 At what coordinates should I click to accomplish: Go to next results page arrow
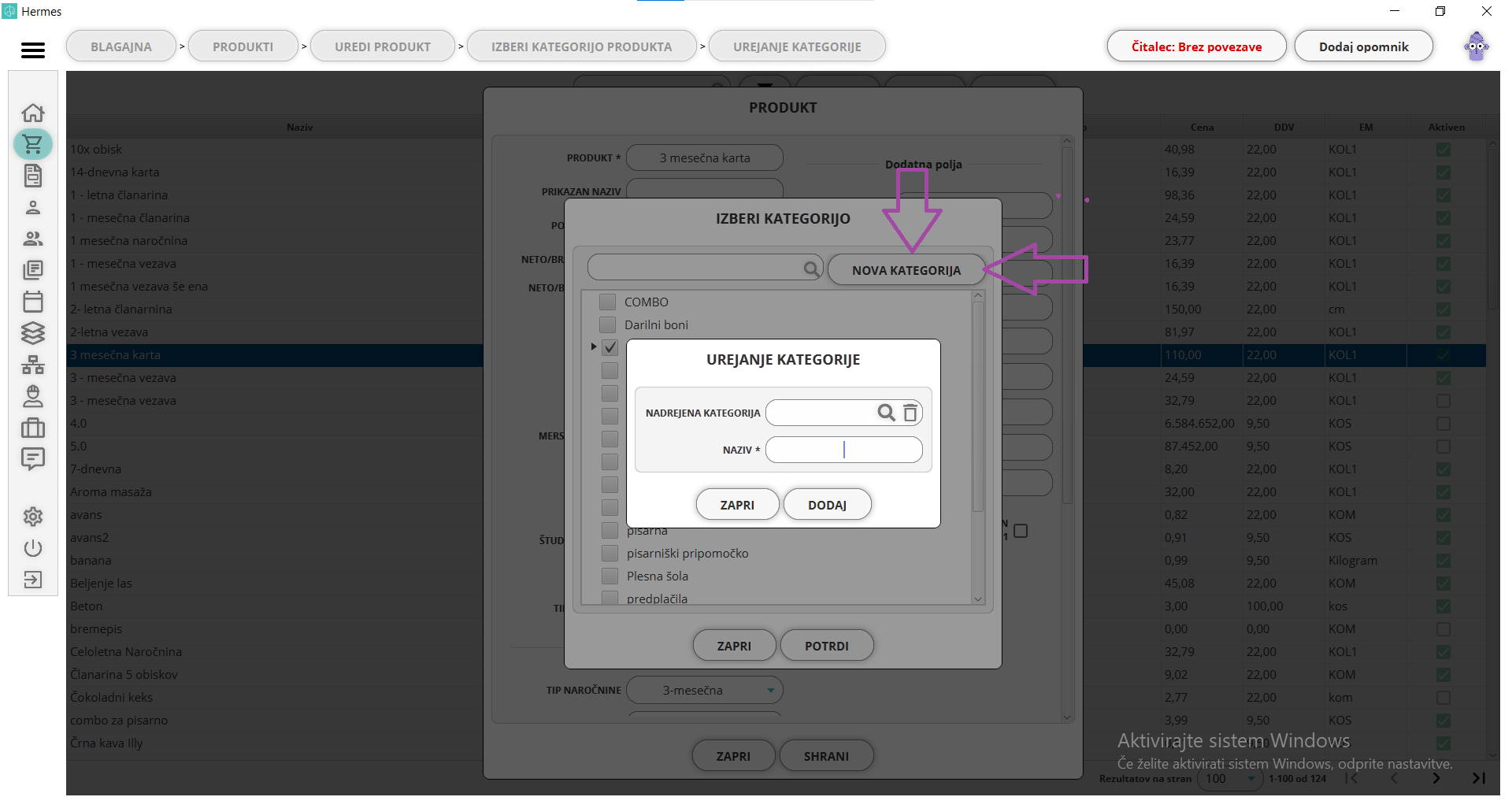tap(1436, 778)
